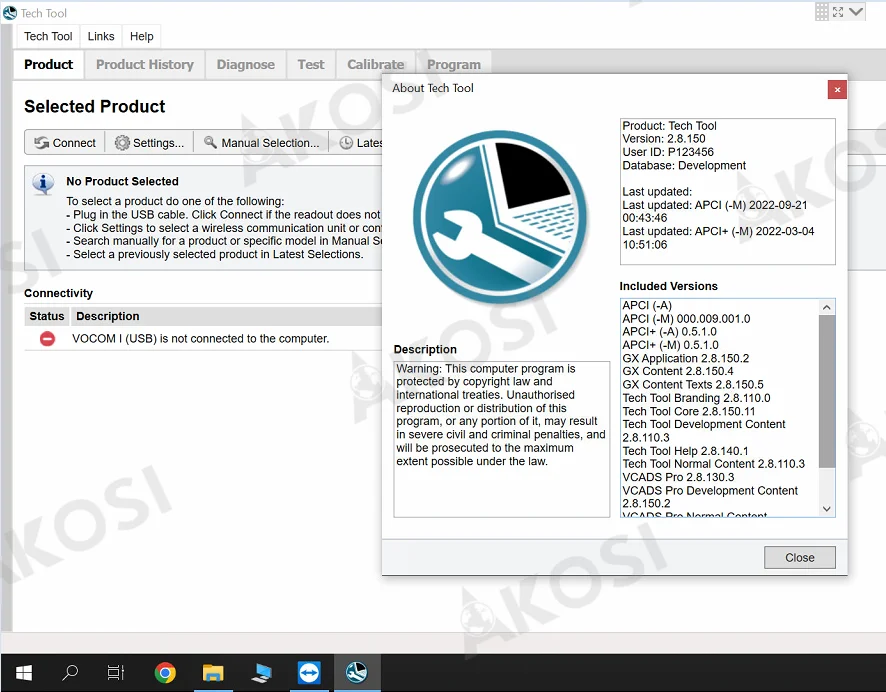Open Manual Selection search

tap(262, 143)
